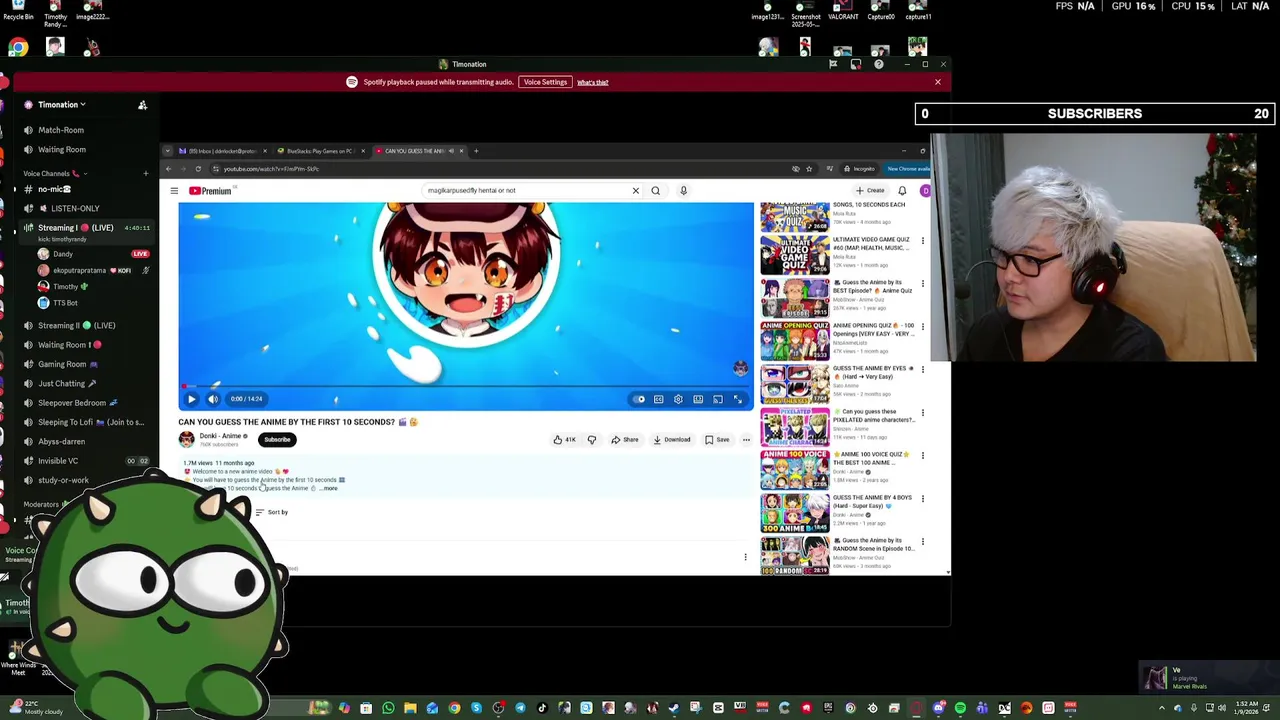Image resolution: width=1280 pixels, height=720 pixels.
Task: Switch to BlueStacks browser tab
Action: click(x=320, y=151)
